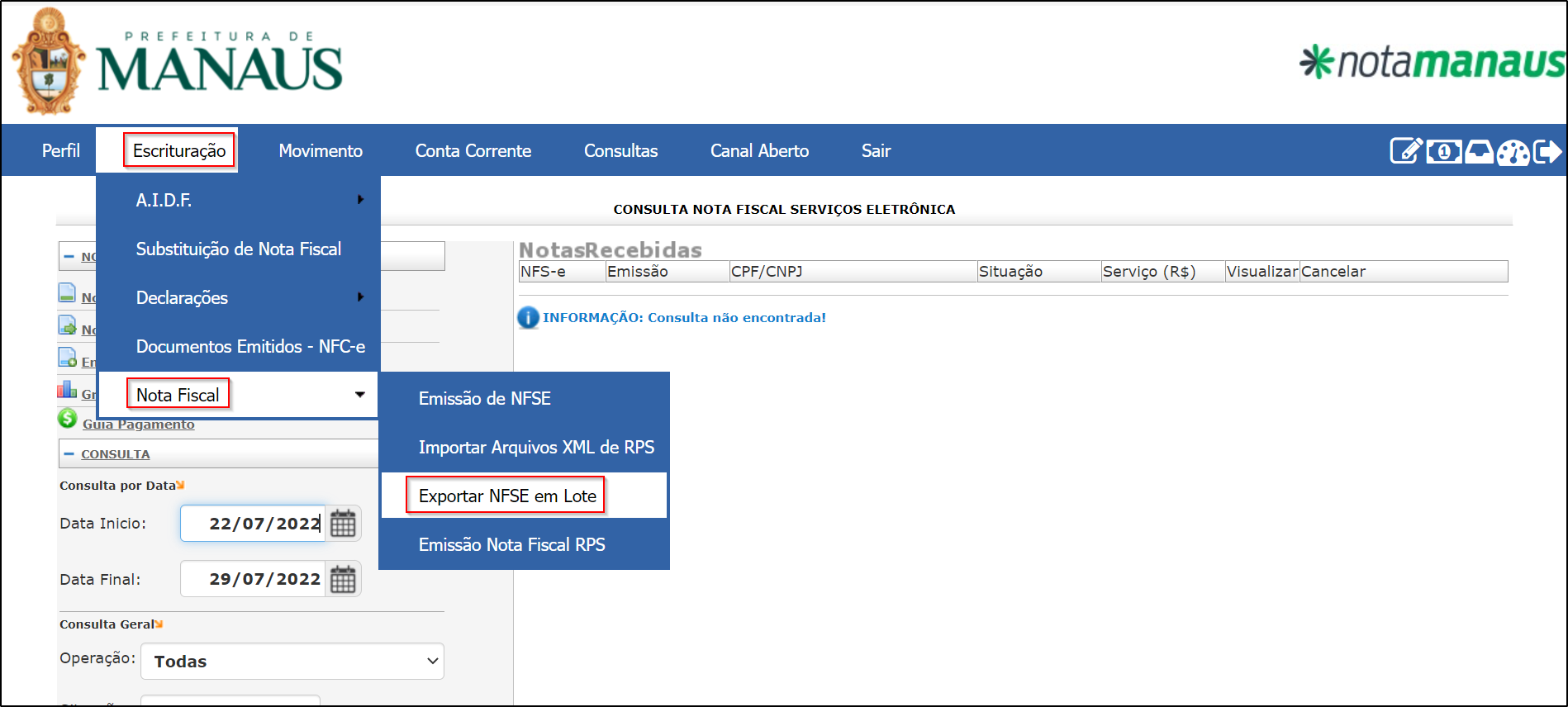Click the document with green arrow icon
This screenshot has width=1568, height=707.
68,325
